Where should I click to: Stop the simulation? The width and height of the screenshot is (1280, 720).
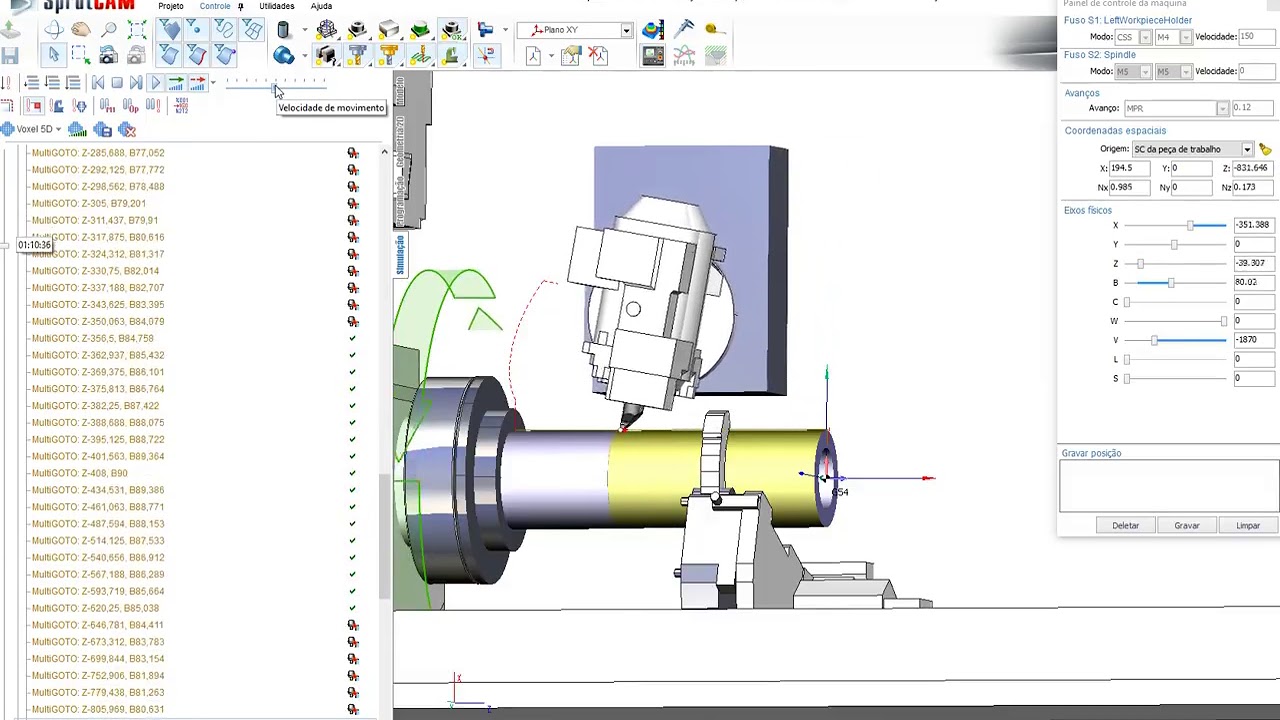[x=117, y=83]
